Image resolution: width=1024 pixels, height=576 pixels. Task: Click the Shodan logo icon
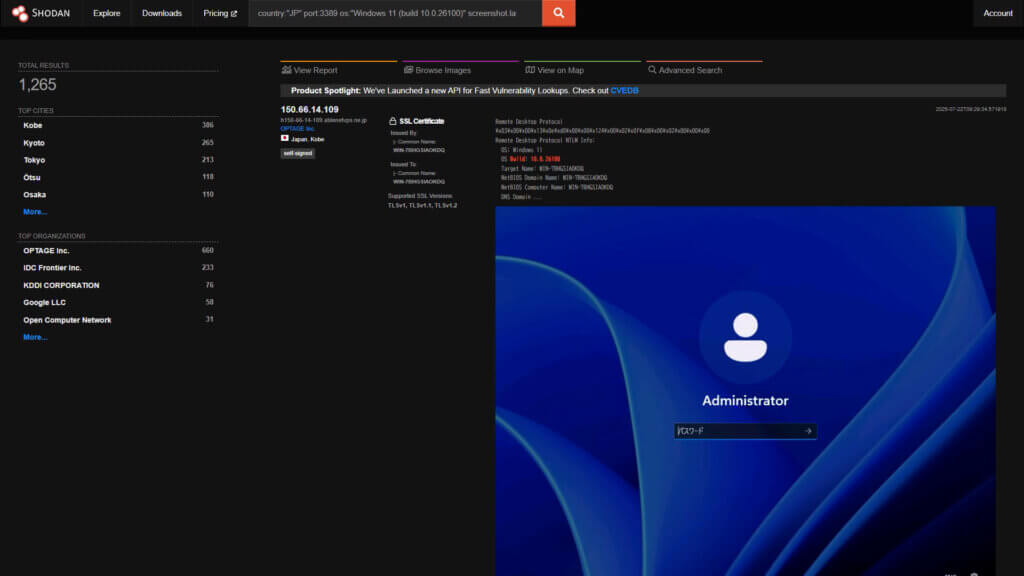coord(22,13)
